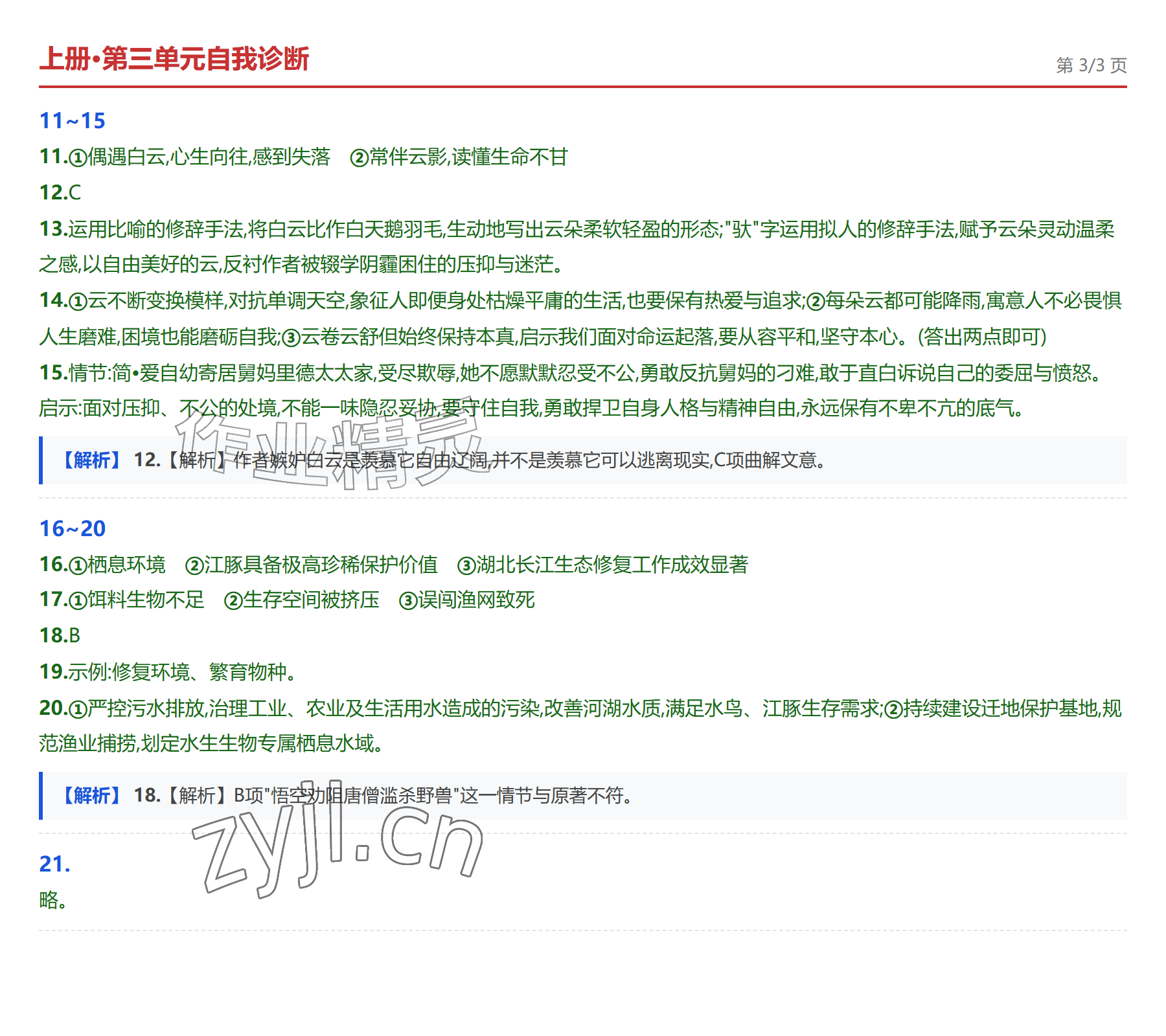Click the page indicator 第 3/3 页
1166x1036 pixels.
point(1092,65)
